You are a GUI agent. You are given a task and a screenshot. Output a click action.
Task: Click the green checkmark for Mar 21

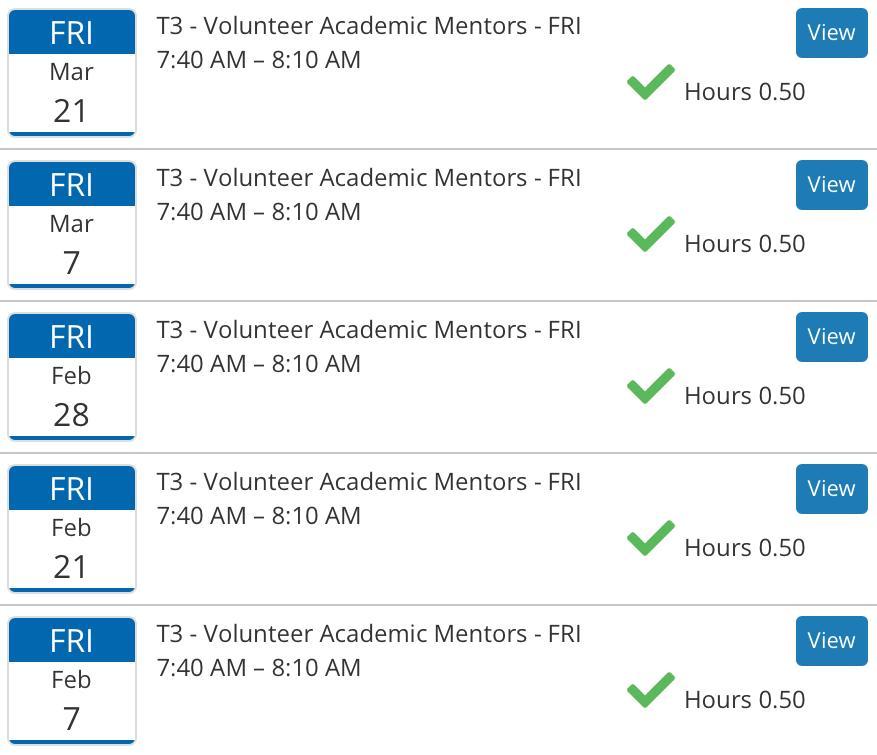pos(651,83)
